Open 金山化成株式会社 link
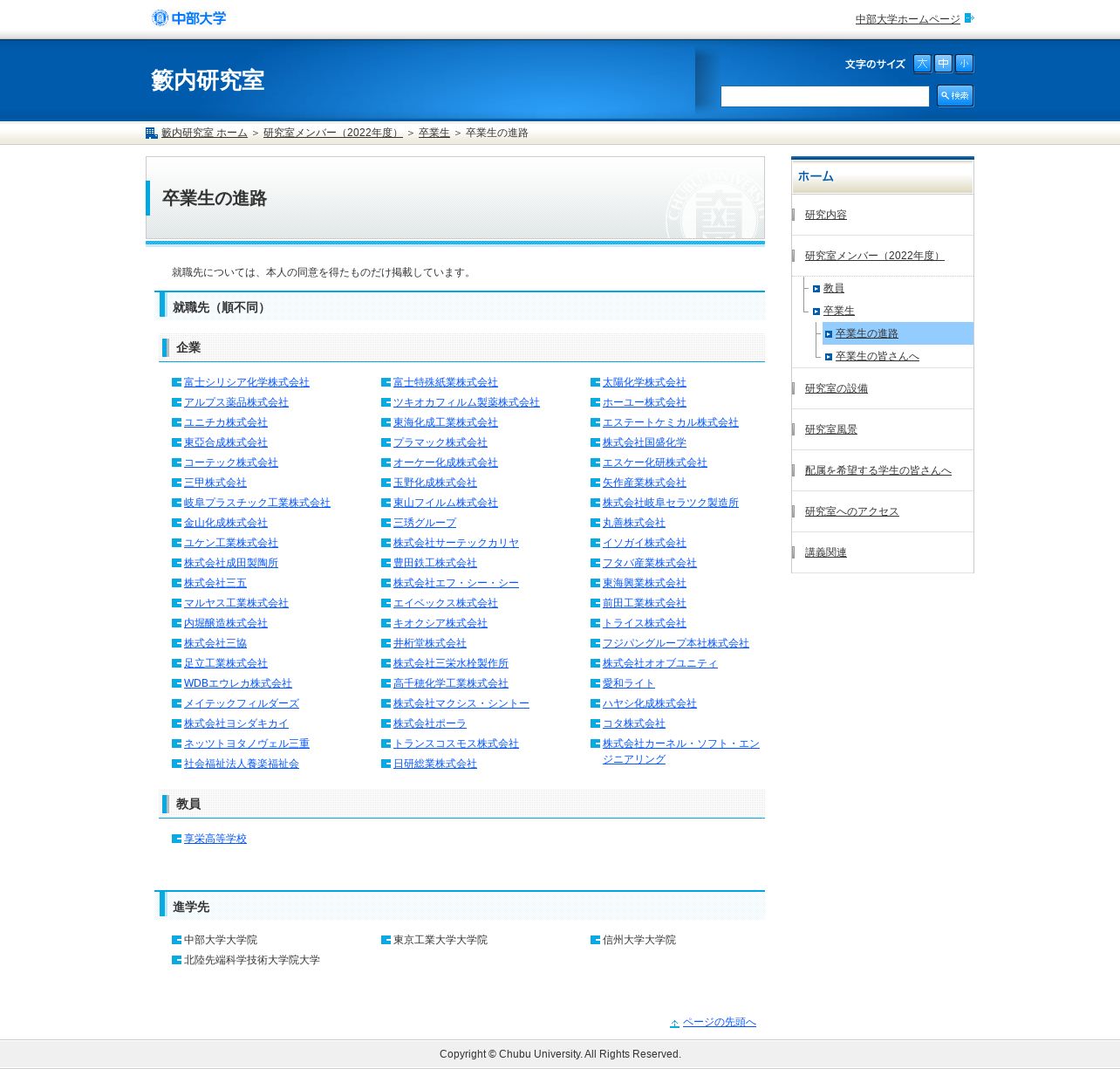 (x=226, y=523)
